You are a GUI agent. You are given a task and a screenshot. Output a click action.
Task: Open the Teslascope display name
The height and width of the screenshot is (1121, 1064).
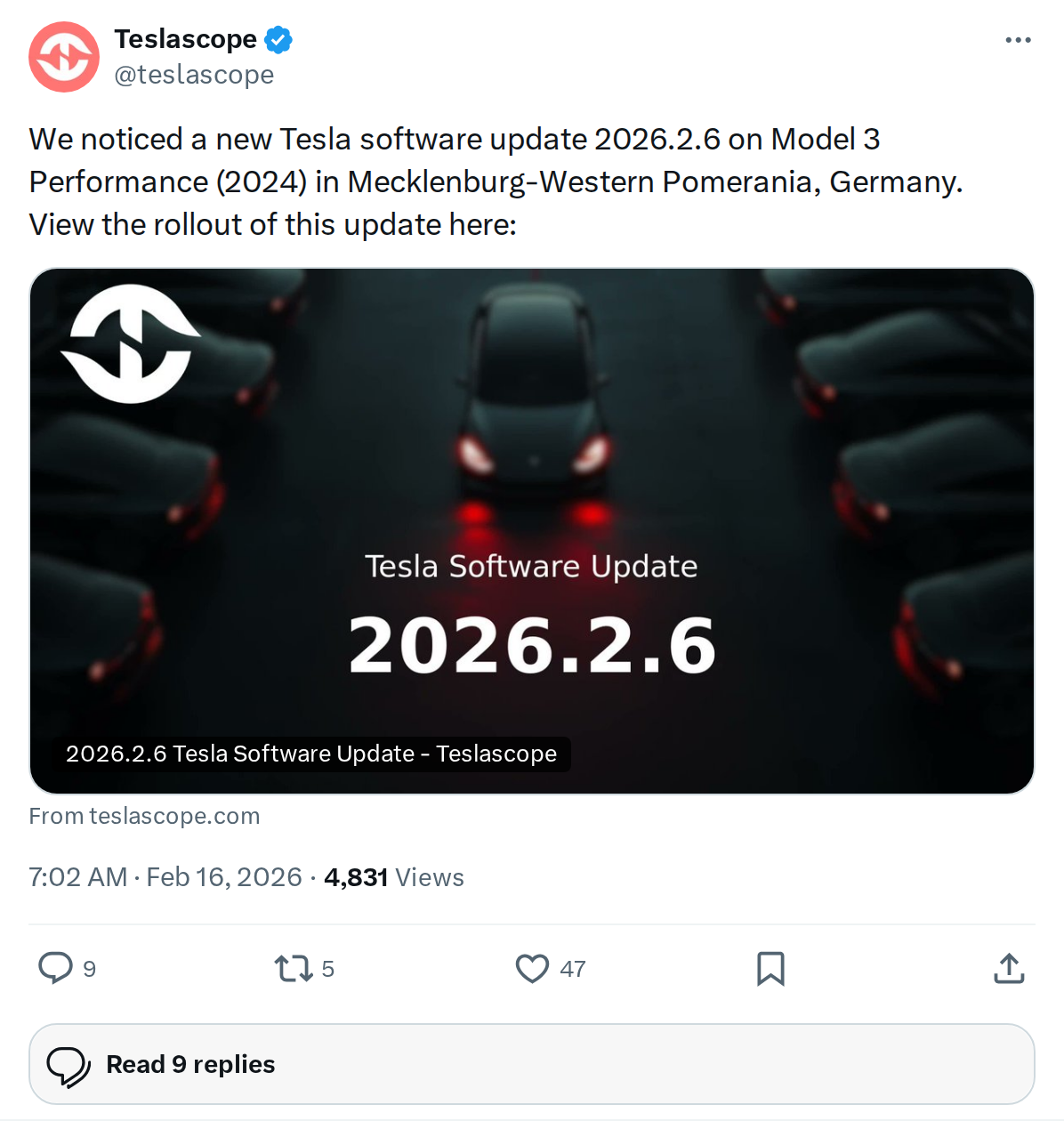coord(186,38)
